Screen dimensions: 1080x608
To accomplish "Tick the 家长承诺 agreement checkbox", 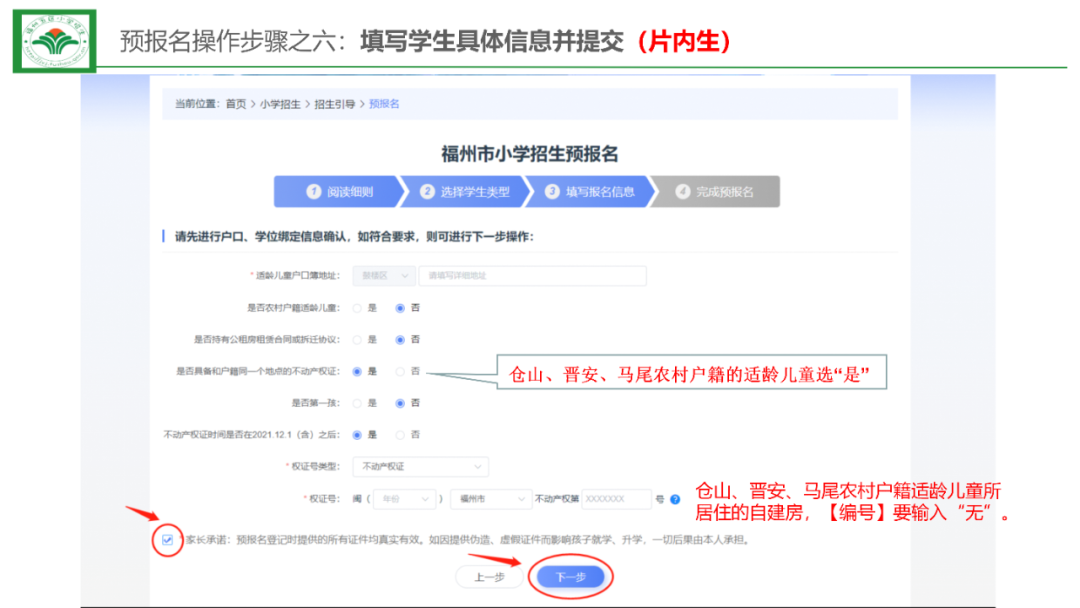I will 168,540.
